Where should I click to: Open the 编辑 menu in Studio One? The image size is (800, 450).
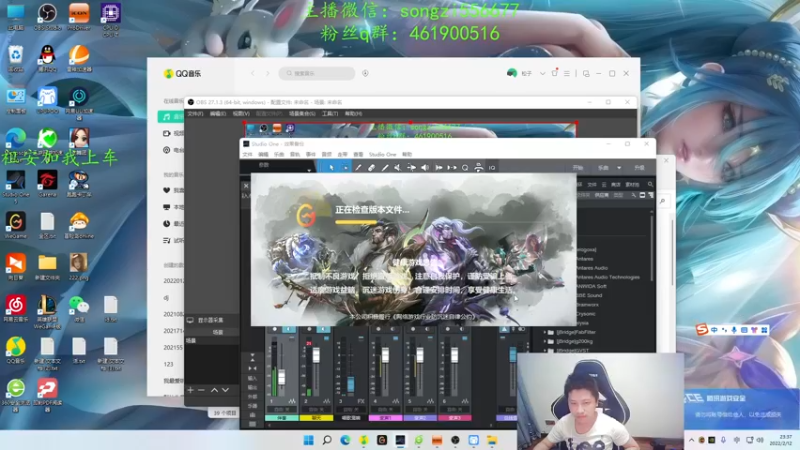pos(263,154)
